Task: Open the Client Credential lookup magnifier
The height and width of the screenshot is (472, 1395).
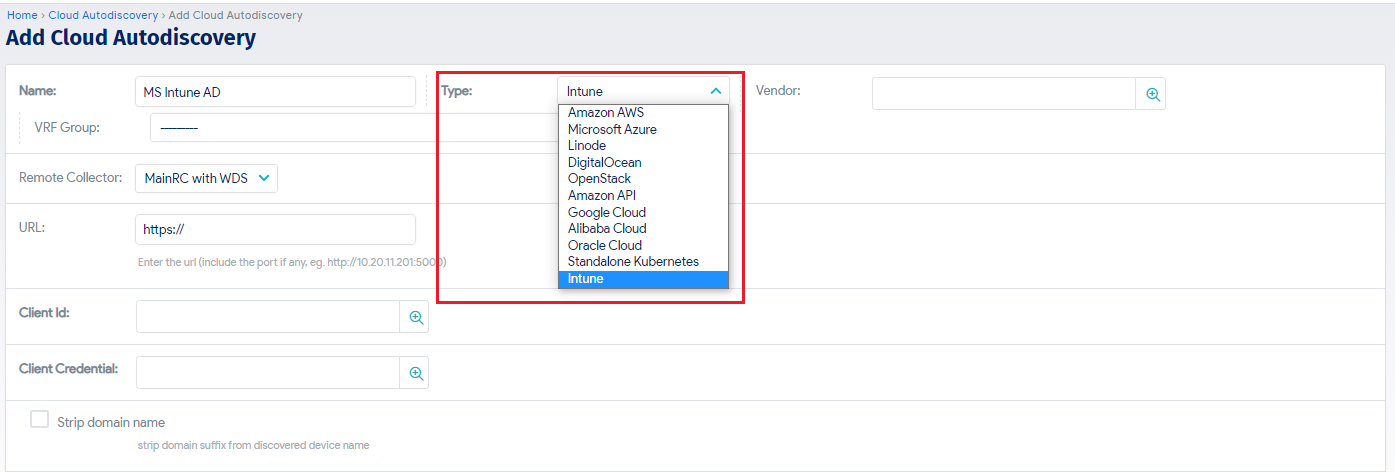Action: tap(415, 373)
